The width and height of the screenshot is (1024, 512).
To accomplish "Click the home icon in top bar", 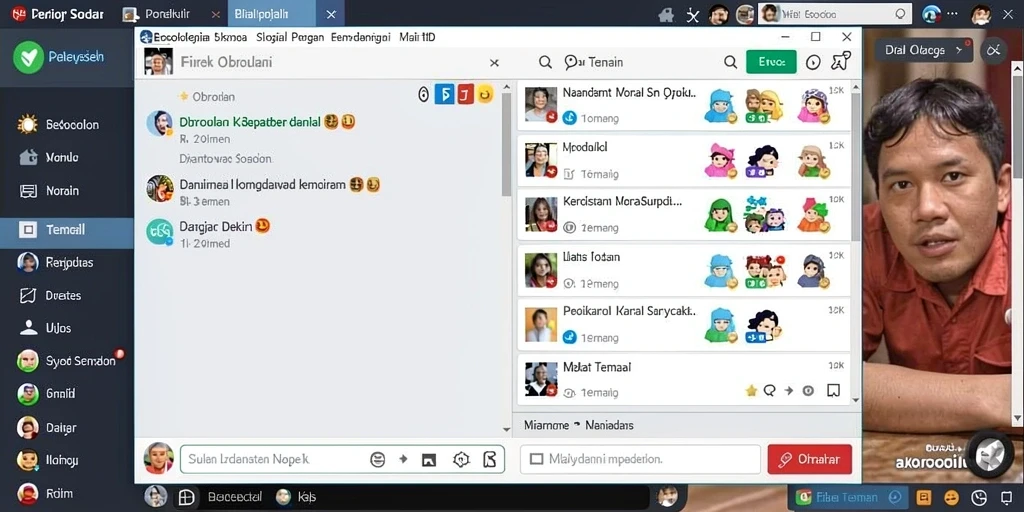I will pyautogui.click(x=666, y=14).
